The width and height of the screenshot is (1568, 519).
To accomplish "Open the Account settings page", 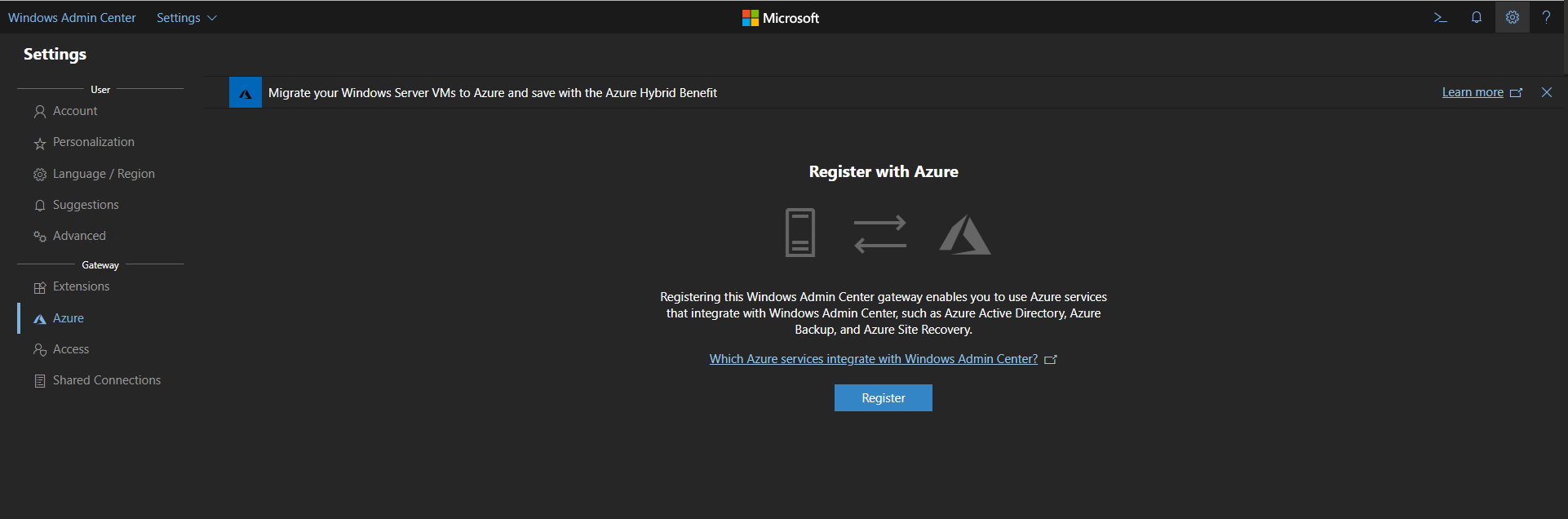I will pyautogui.click(x=75, y=111).
